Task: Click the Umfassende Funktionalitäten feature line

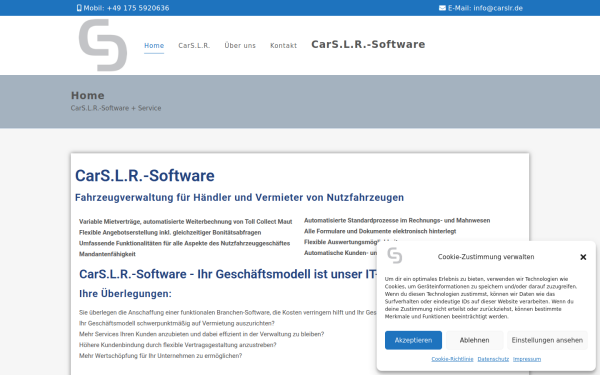Action: click(x=184, y=243)
